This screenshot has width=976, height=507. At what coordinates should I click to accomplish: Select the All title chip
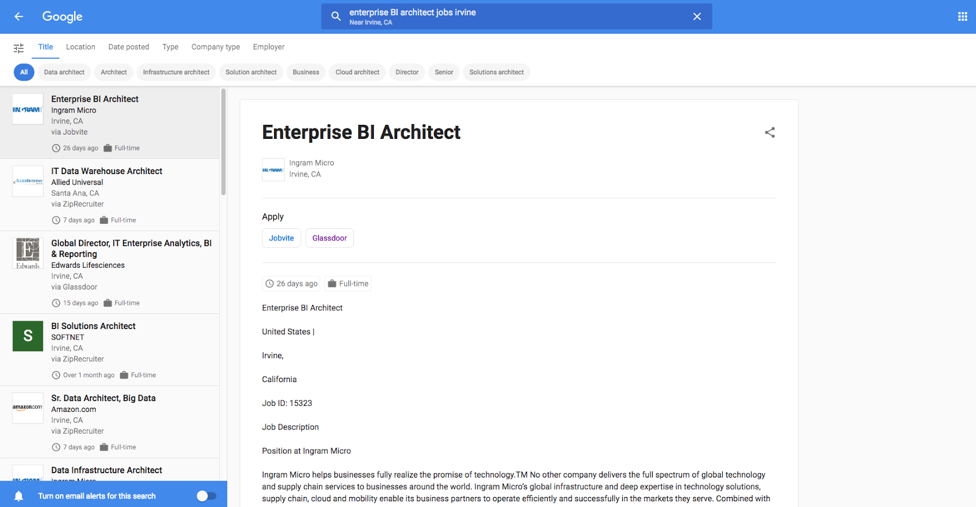pos(24,72)
